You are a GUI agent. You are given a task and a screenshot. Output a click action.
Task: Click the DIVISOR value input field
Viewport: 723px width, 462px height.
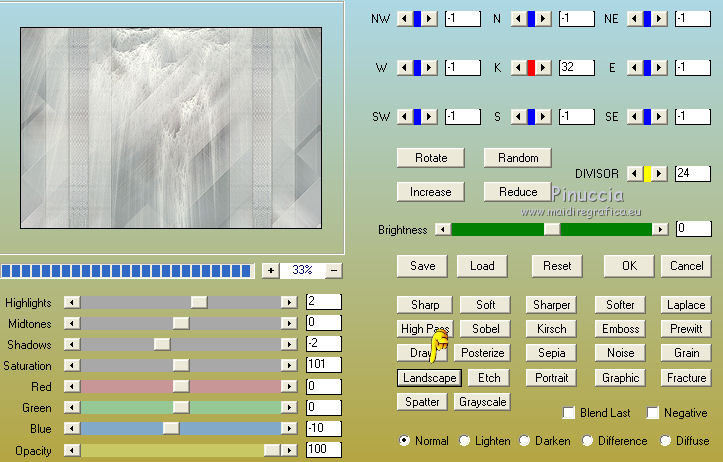(x=693, y=174)
